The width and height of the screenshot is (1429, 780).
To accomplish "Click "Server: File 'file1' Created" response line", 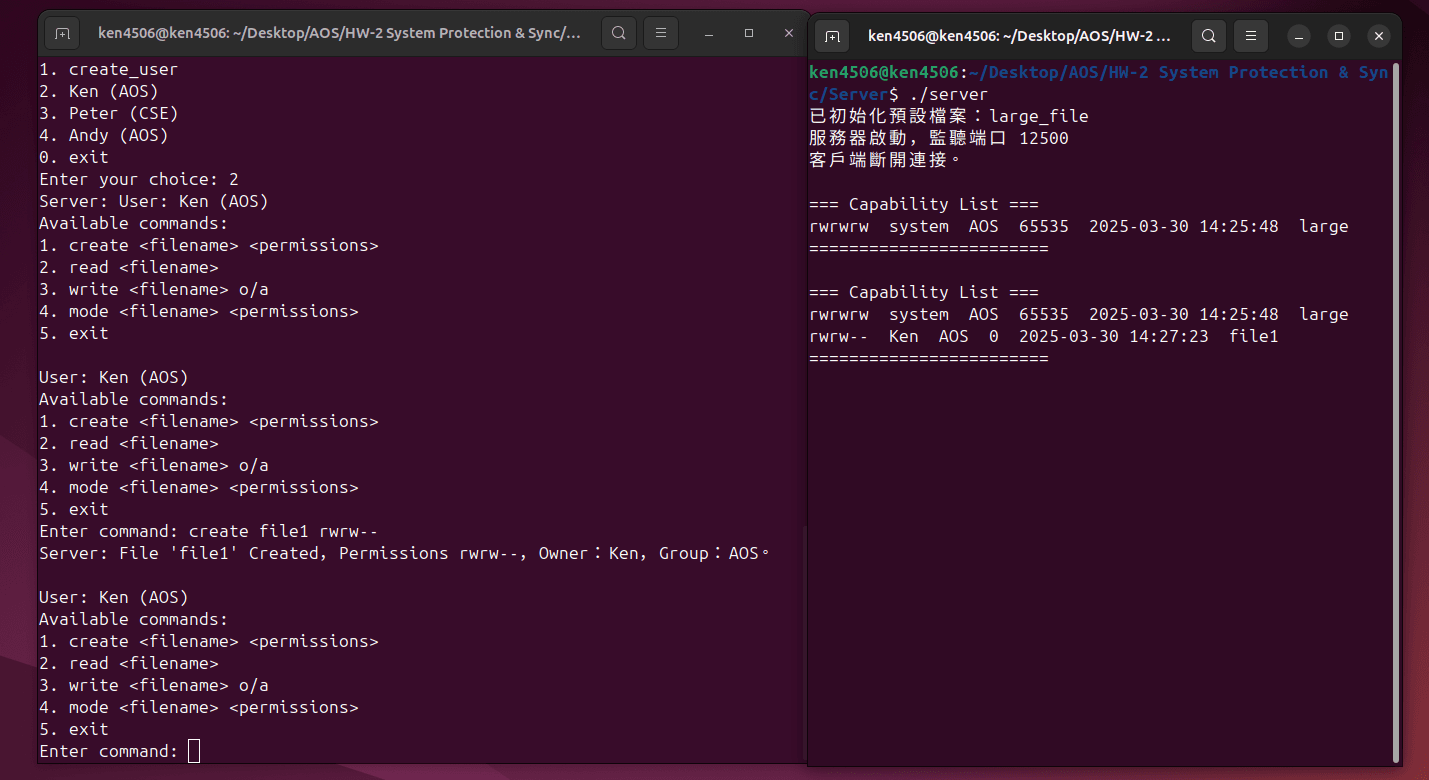I will point(405,553).
